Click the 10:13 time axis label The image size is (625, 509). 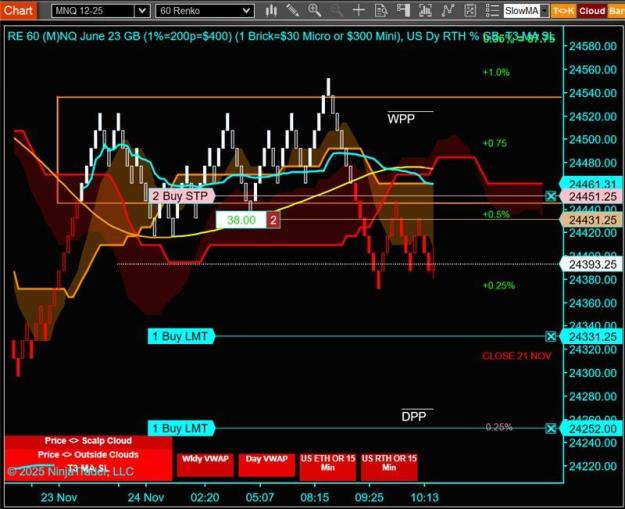click(425, 497)
